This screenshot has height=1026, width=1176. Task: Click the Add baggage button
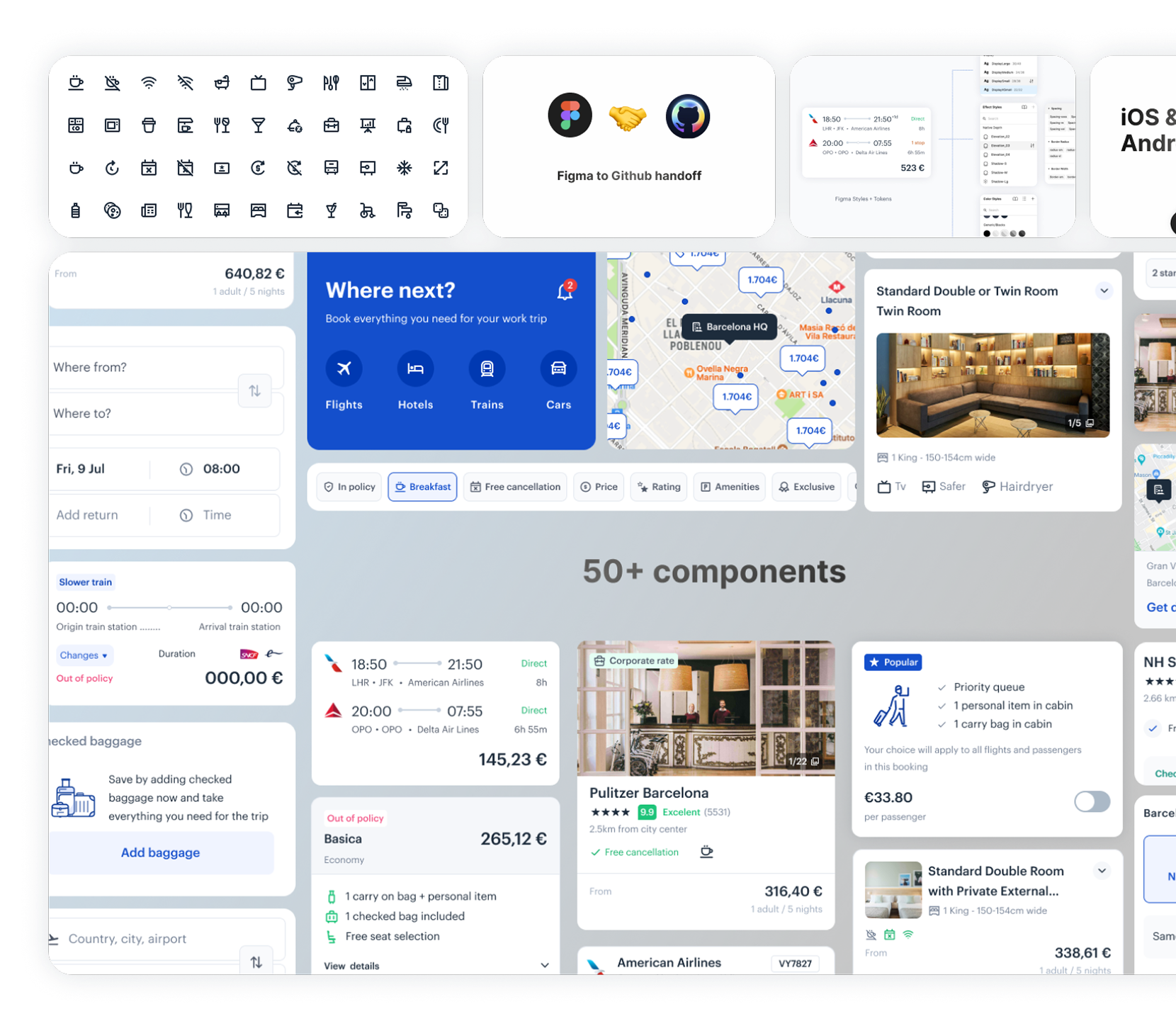coord(161,852)
